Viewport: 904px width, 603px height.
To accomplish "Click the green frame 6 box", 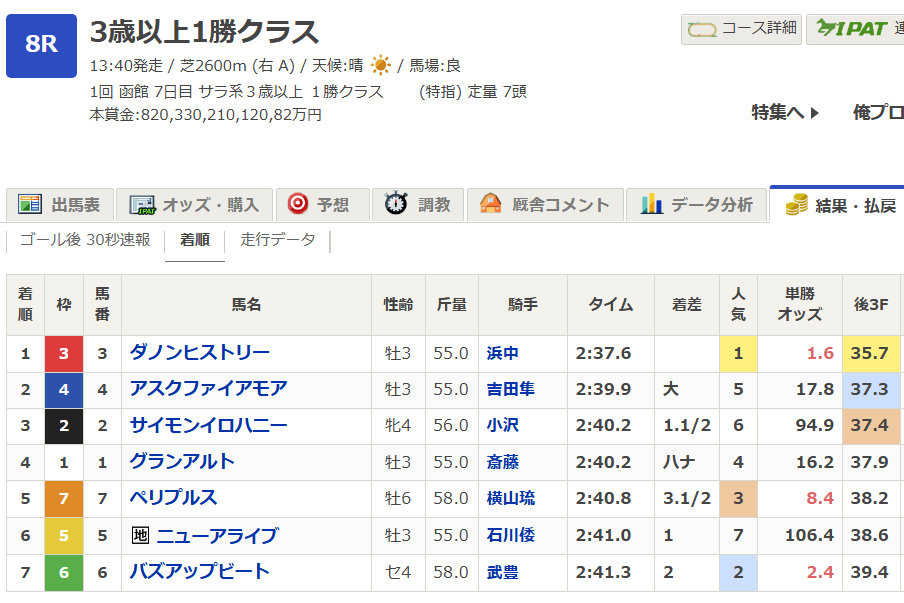I will pyautogui.click(x=64, y=572).
